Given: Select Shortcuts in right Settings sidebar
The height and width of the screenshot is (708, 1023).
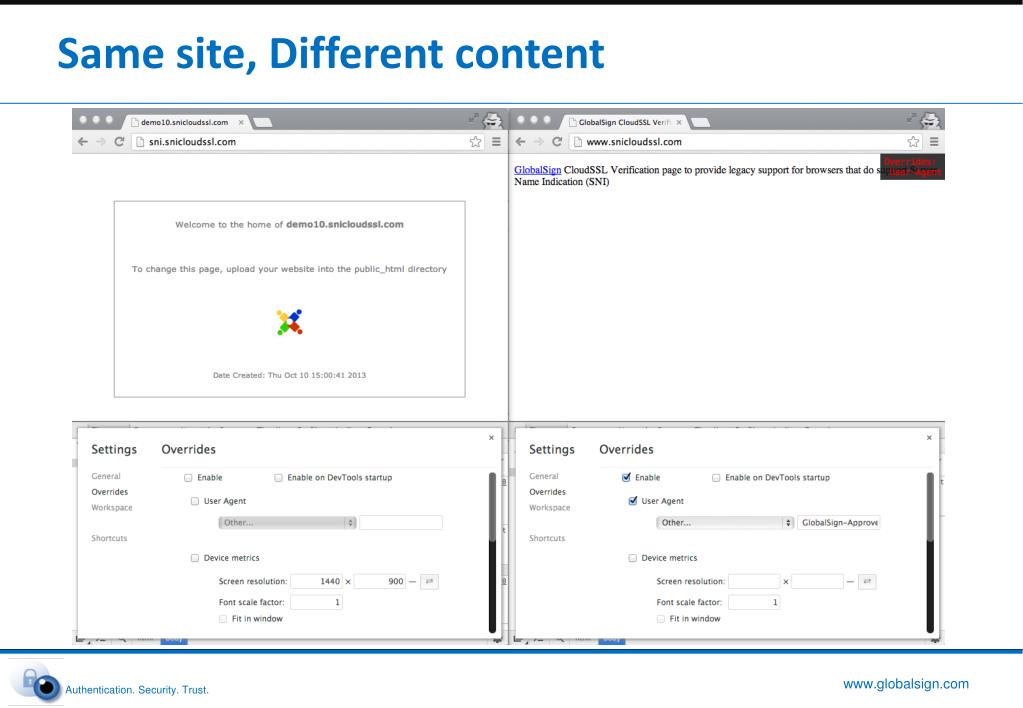Looking at the screenshot, I should click(547, 538).
